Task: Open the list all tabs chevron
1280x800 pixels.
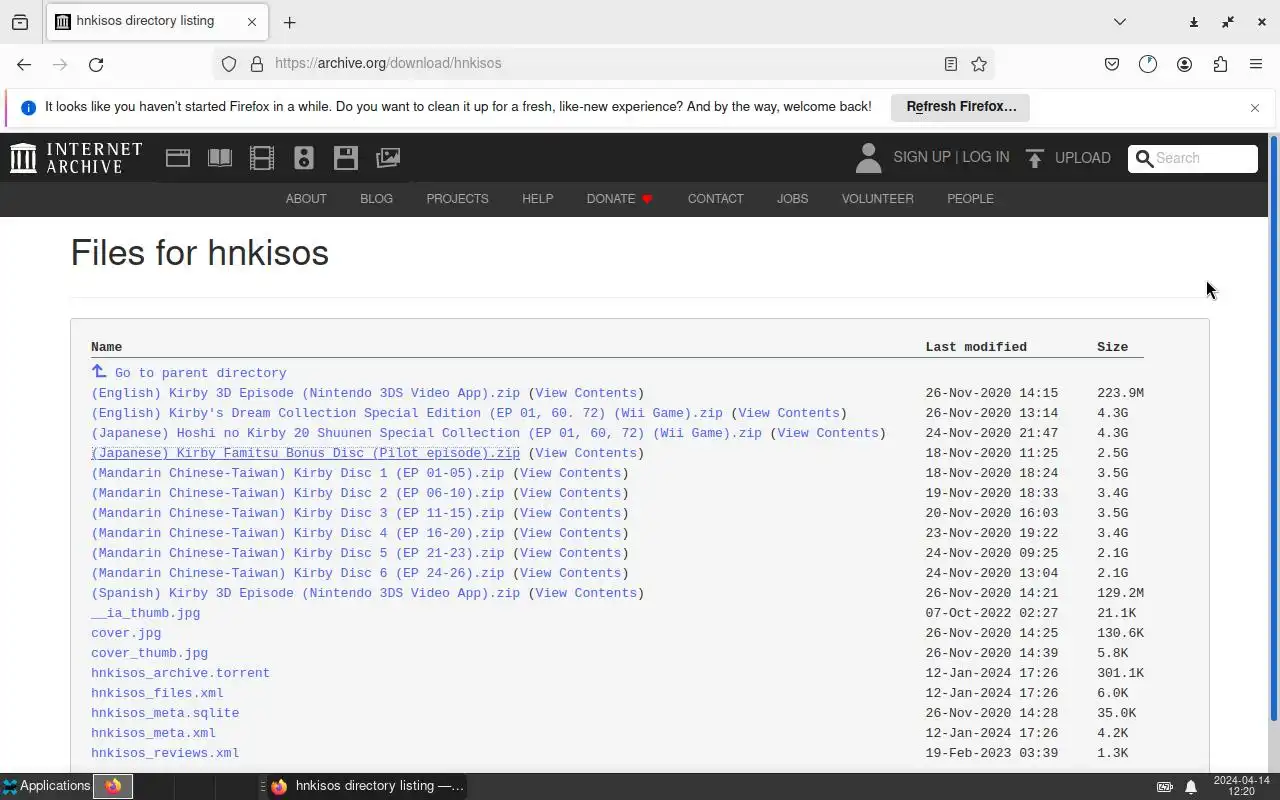Action: click(x=1120, y=22)
